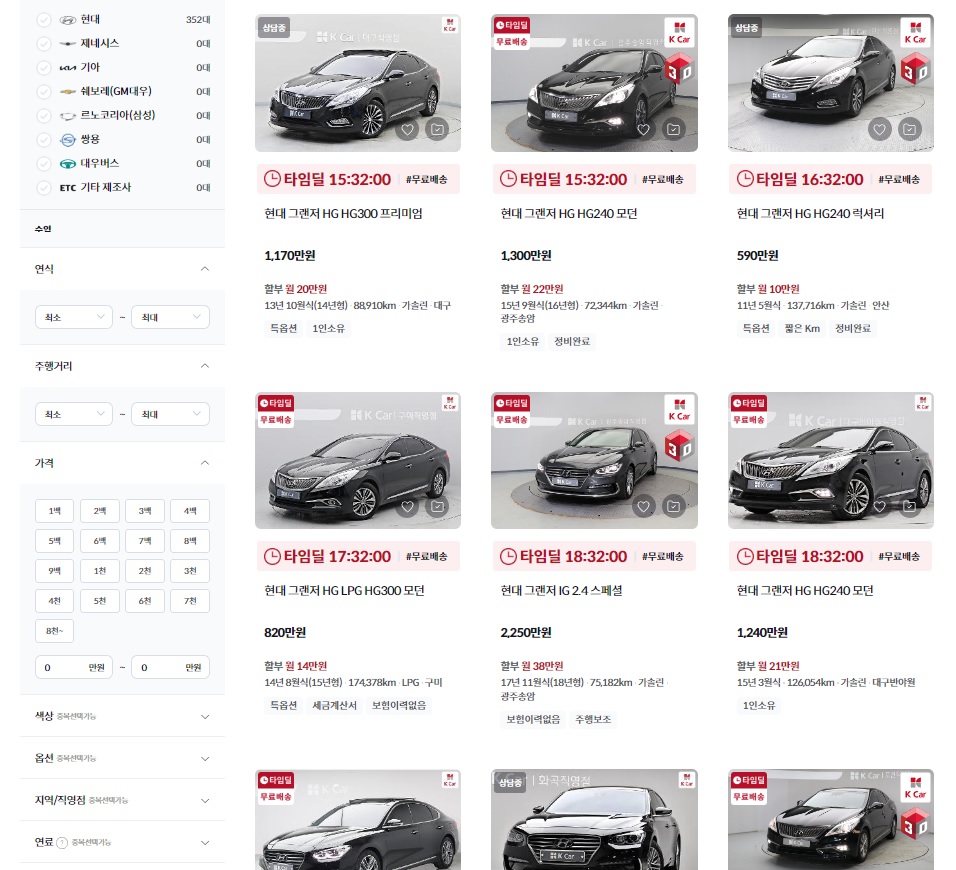Click the 짧은 Km tag
Image resolution: width=956 pixels, height=870 pixels.
[802, 329]
